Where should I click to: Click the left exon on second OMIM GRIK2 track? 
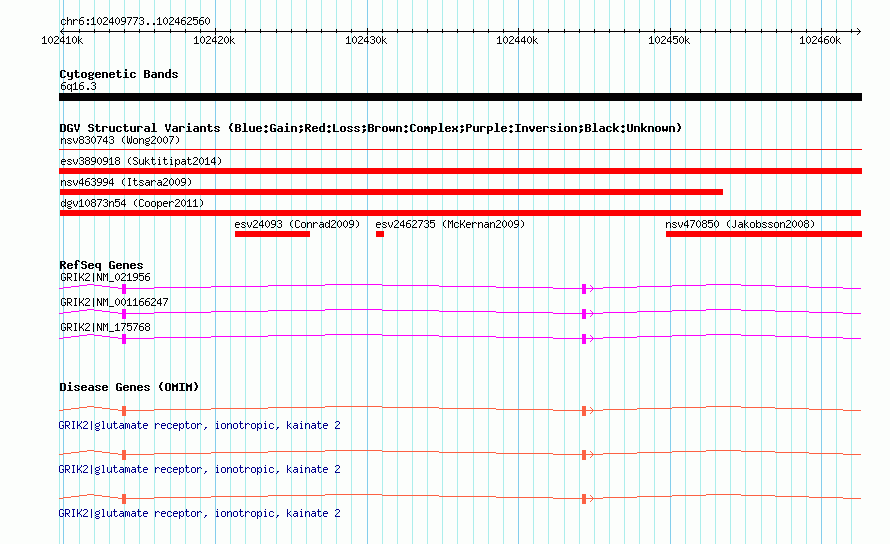[124, 455]
